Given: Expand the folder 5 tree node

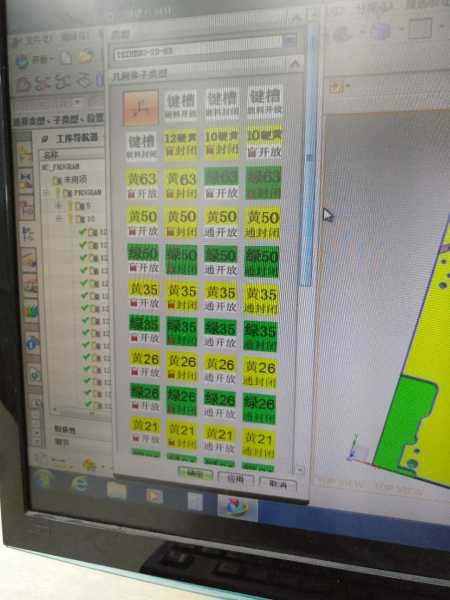Looking at the screenshot, I should coord(59,205).
